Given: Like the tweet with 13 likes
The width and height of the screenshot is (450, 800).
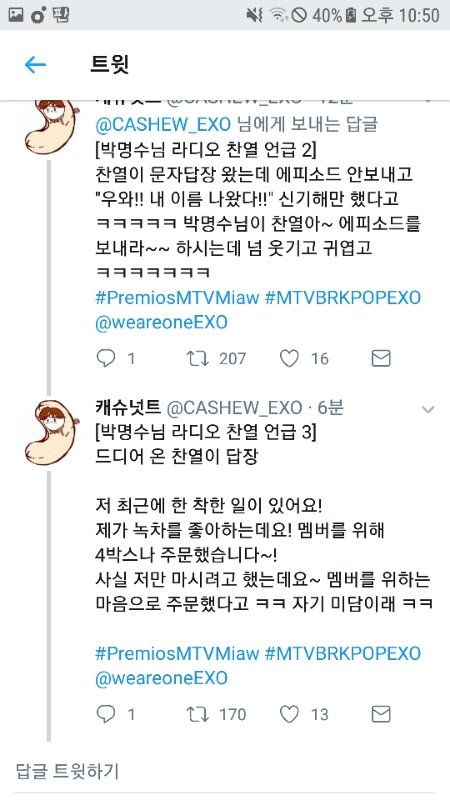Looking at the screenshot, I should (289, 714).
